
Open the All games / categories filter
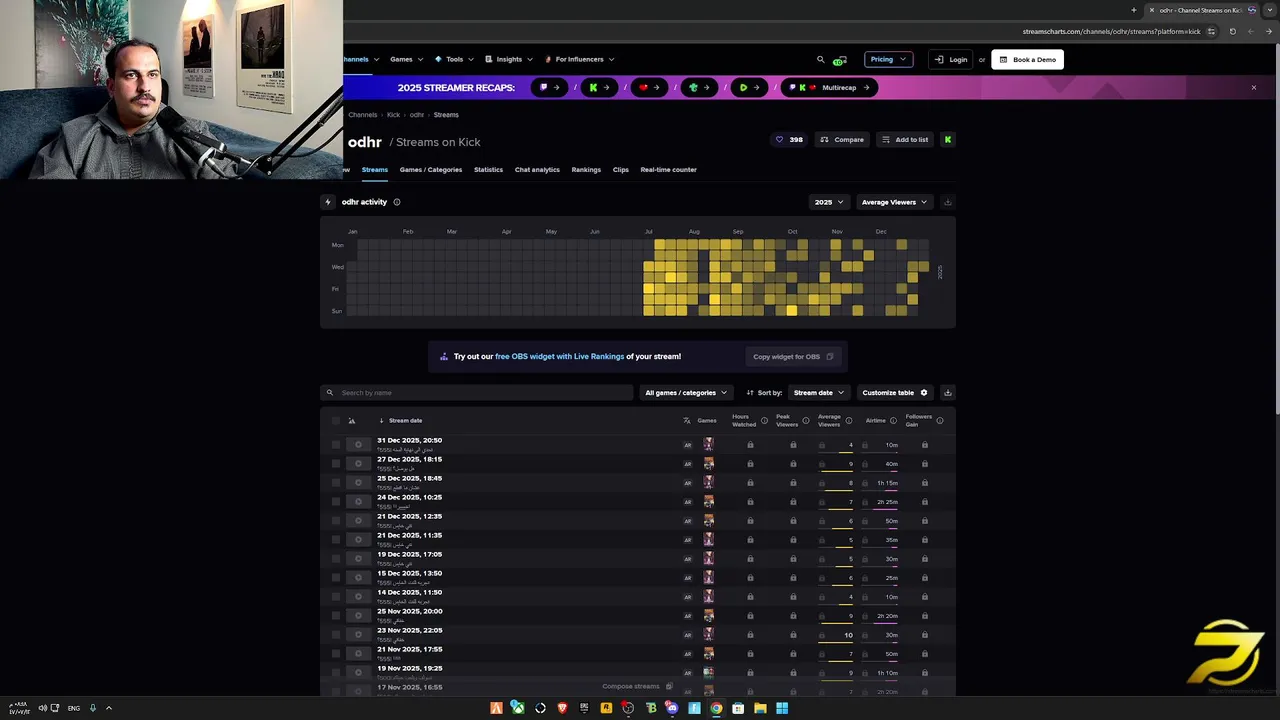pyautogui.click(x=686, y=393)
